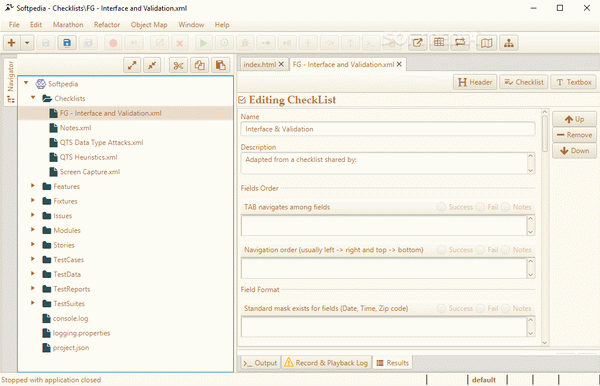This screenshot has height=386, width=600.
Task: Click the Expand All arrows icon in navigator
Action: tap(132, 65)
